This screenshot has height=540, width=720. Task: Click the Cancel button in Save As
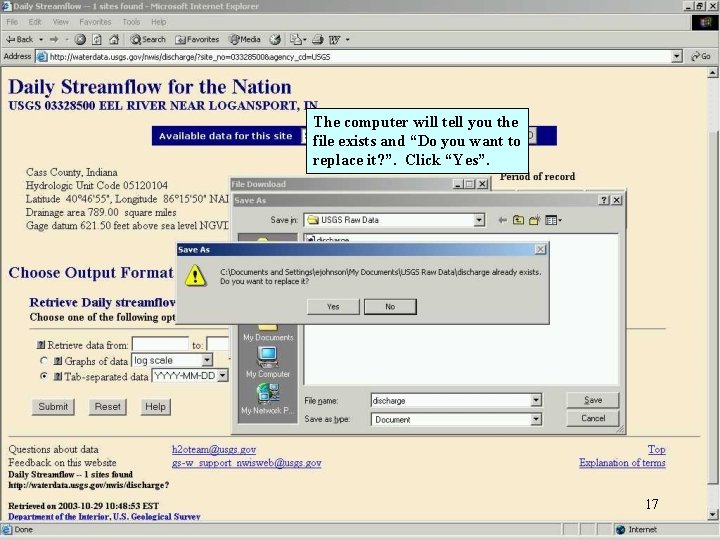coord(593,418)
